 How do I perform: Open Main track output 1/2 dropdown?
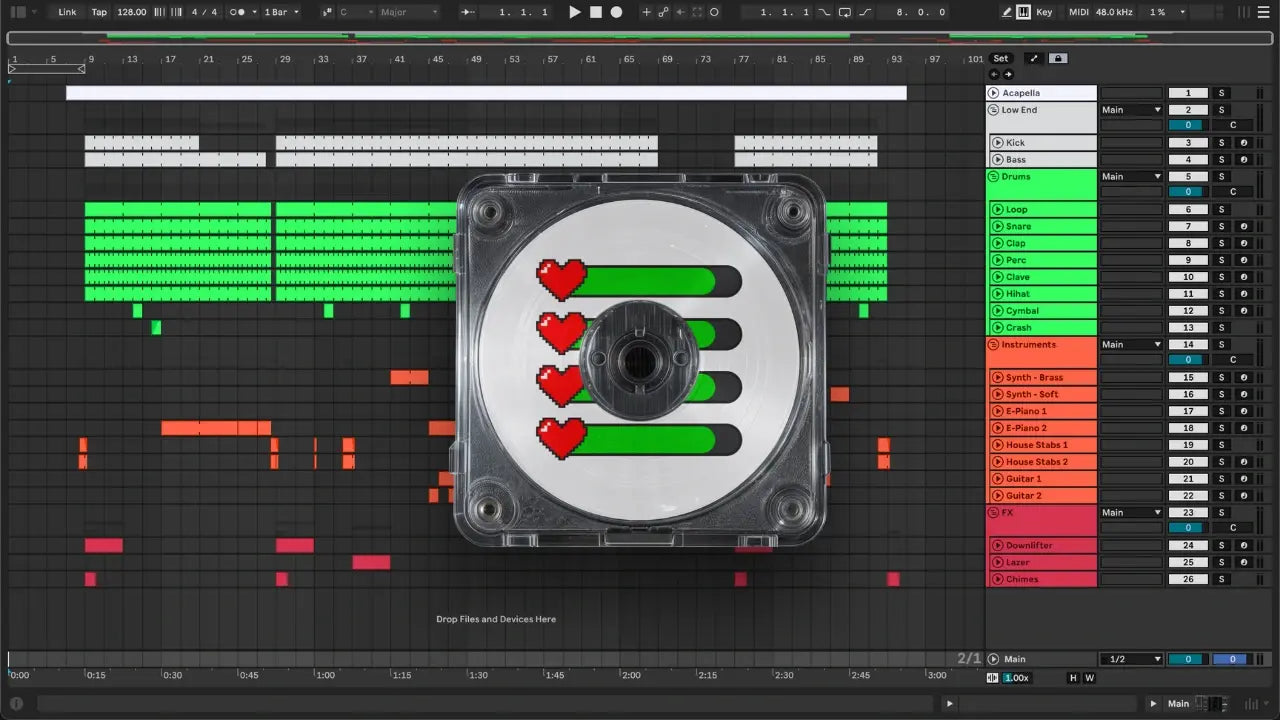coord(1130,659)
